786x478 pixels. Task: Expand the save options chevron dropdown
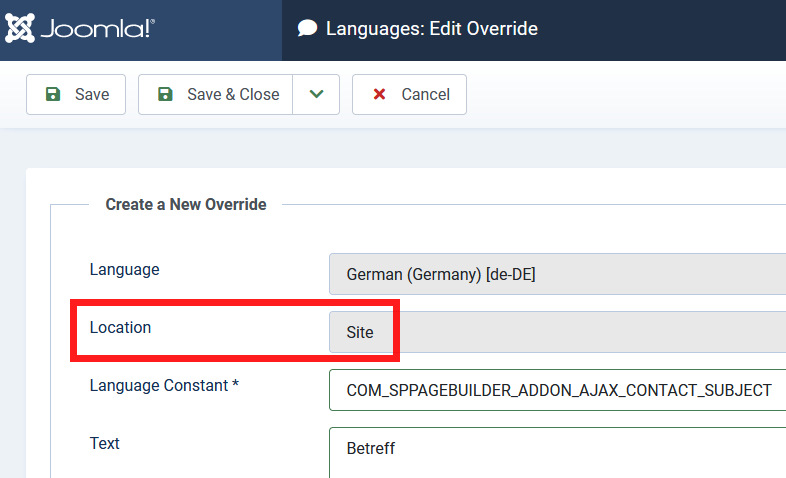pos(316,94)
